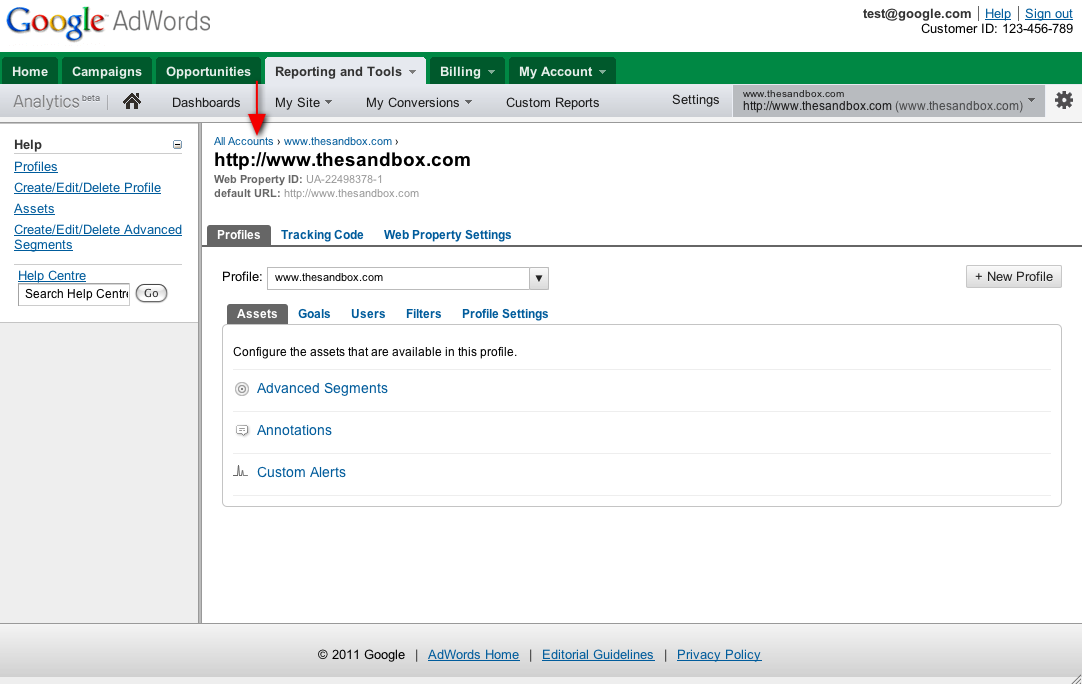Click the test@google.com account email
Image resolution: width=1082 pixels, height=684 pixels.
916,13
